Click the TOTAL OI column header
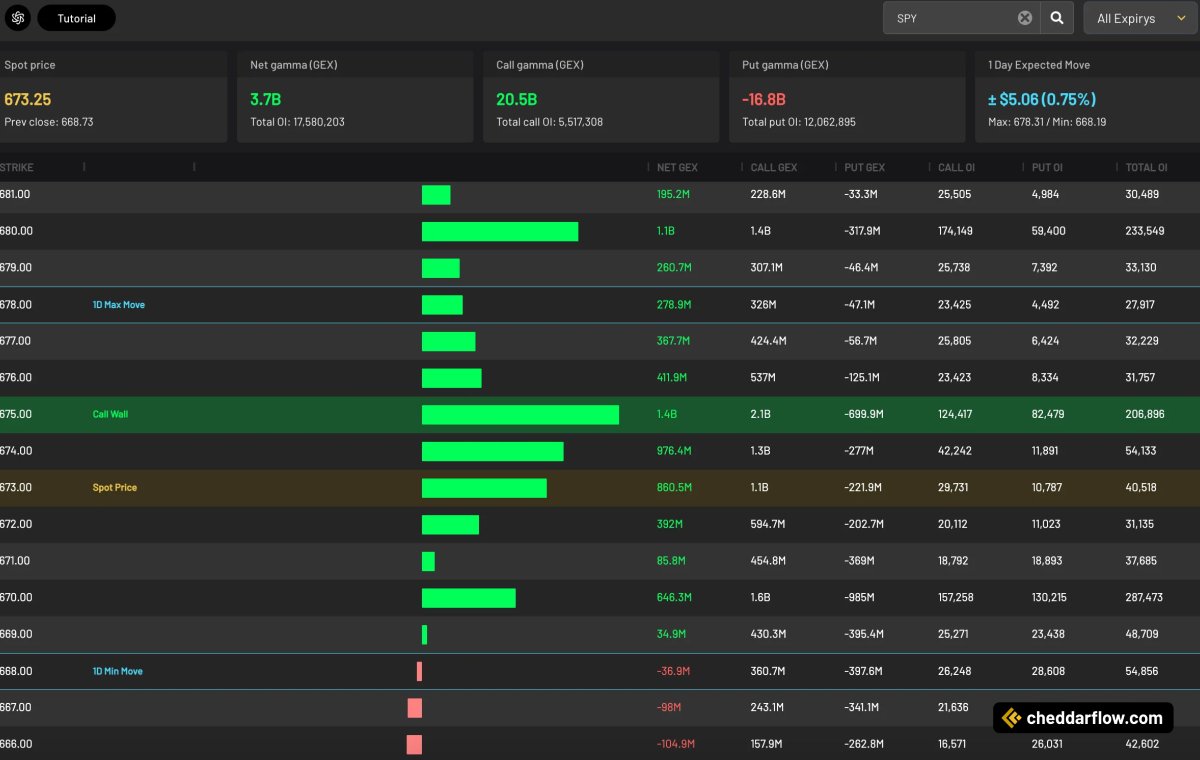 (x=1147, y=167)
